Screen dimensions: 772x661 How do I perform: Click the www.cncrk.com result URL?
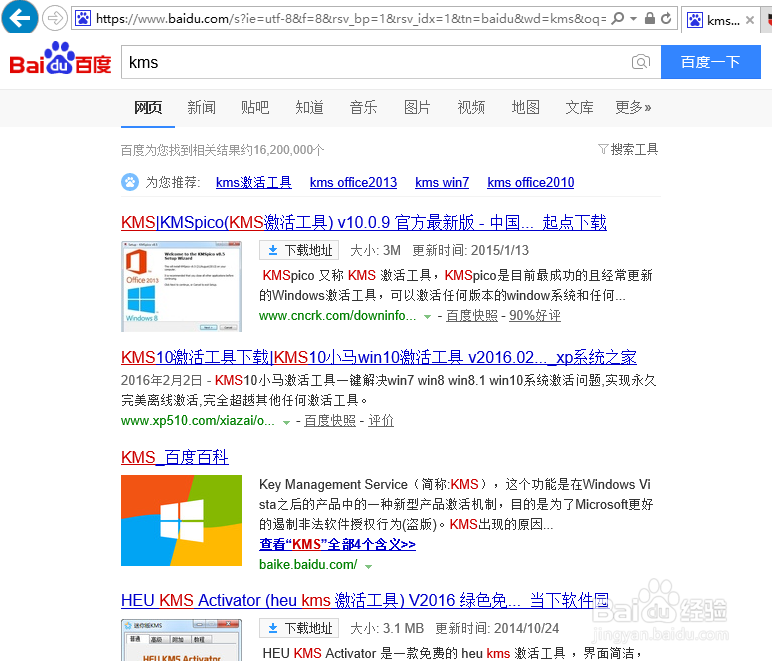pyautogui.click(x=337, y=315)
